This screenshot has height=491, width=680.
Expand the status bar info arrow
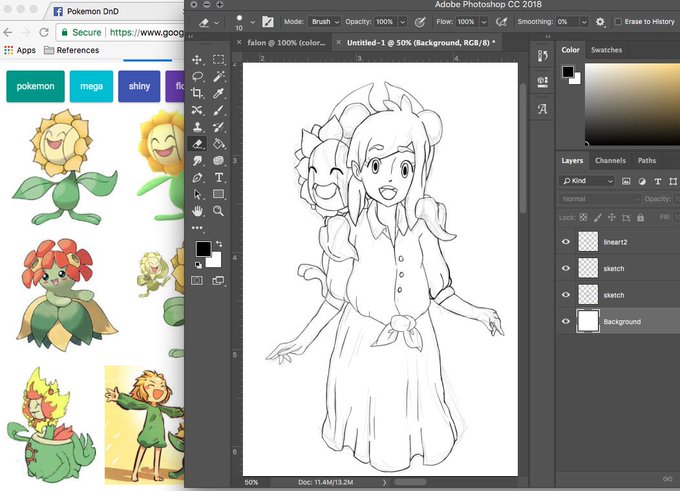(384, 482)
